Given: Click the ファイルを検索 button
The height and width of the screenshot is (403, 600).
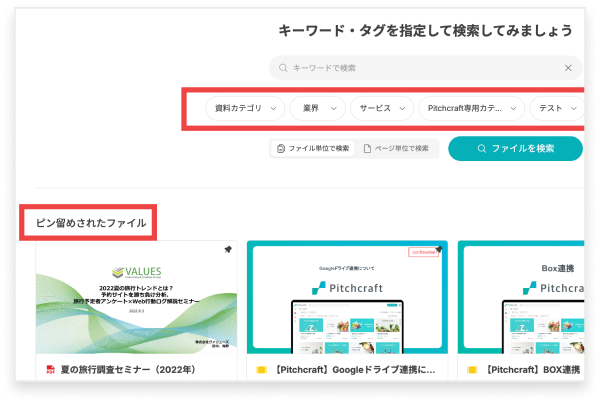Looking at the screenshot, I should tap(515, 148).
